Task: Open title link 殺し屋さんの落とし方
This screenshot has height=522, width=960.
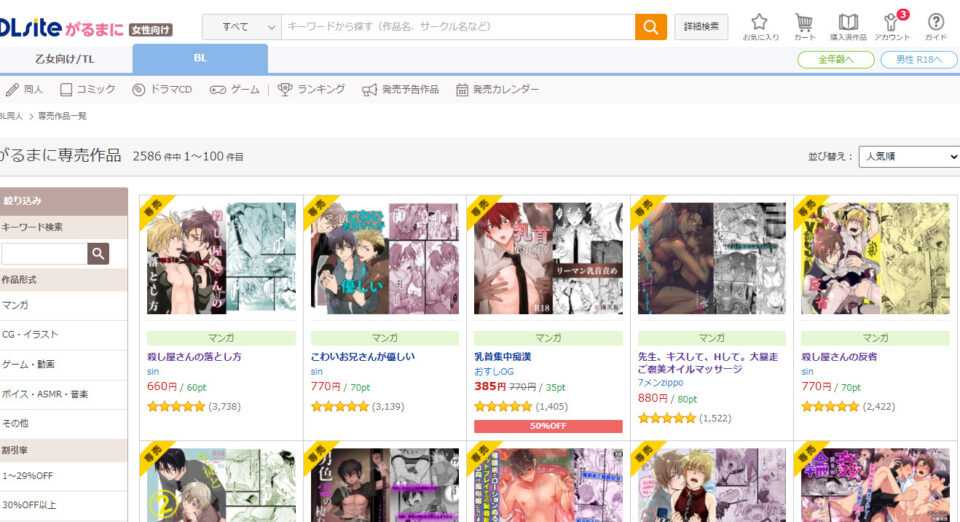Action: (194, 357)
